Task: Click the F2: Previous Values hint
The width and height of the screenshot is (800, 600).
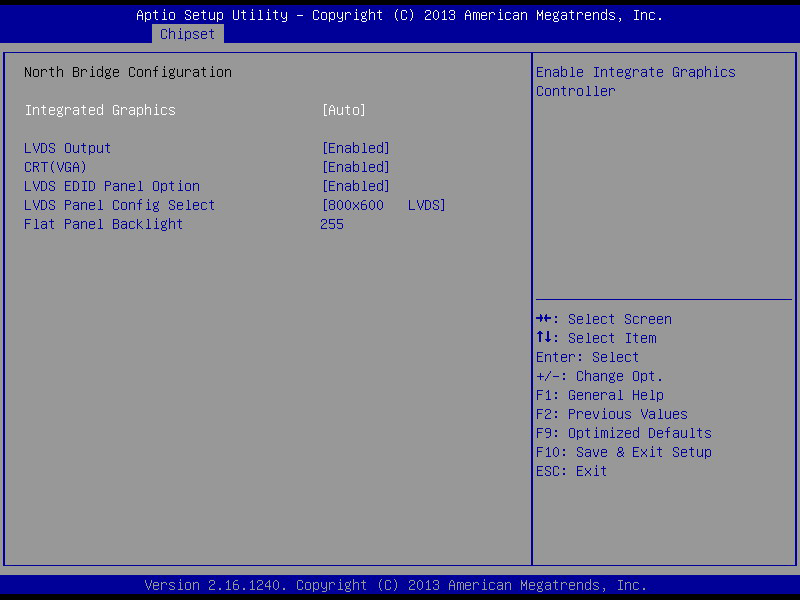Action: tap(612, 414)
